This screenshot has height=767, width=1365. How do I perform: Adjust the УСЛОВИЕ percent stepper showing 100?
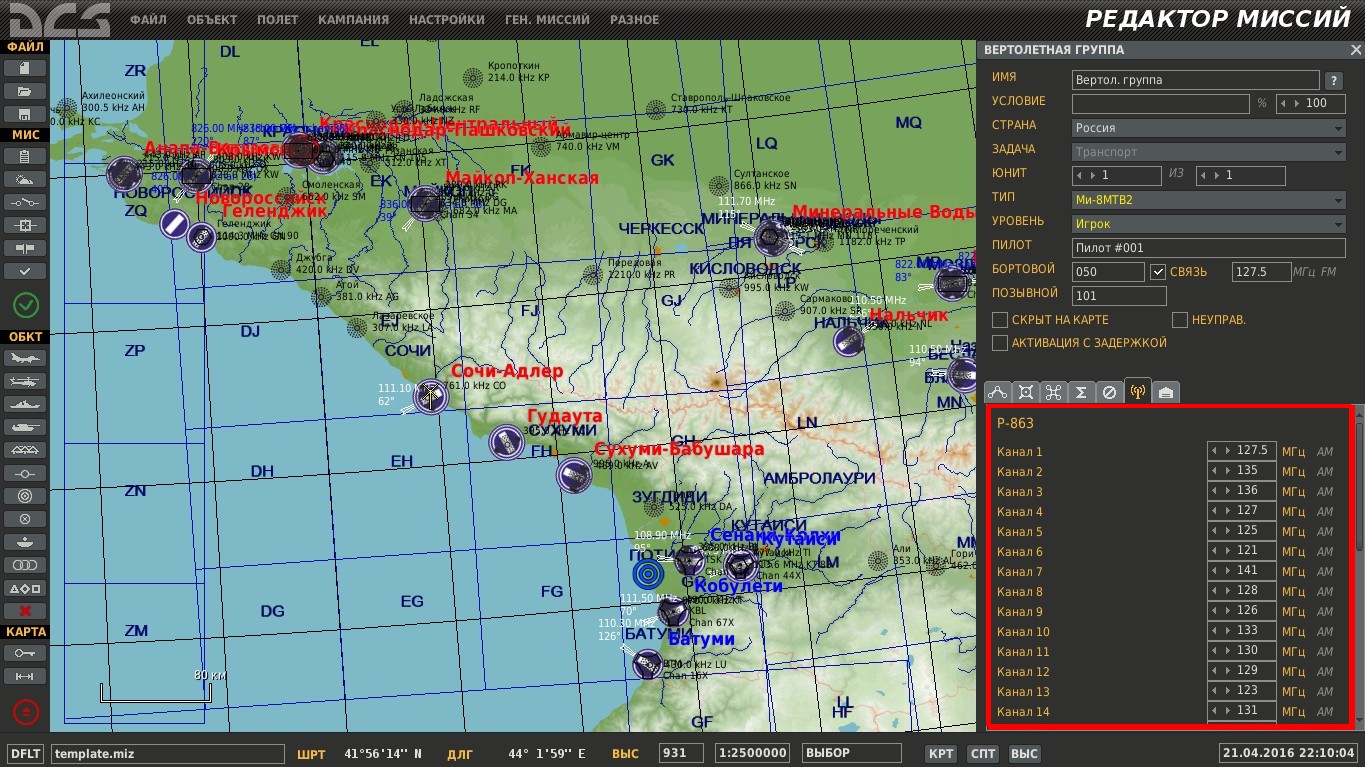coord(1311,104)
